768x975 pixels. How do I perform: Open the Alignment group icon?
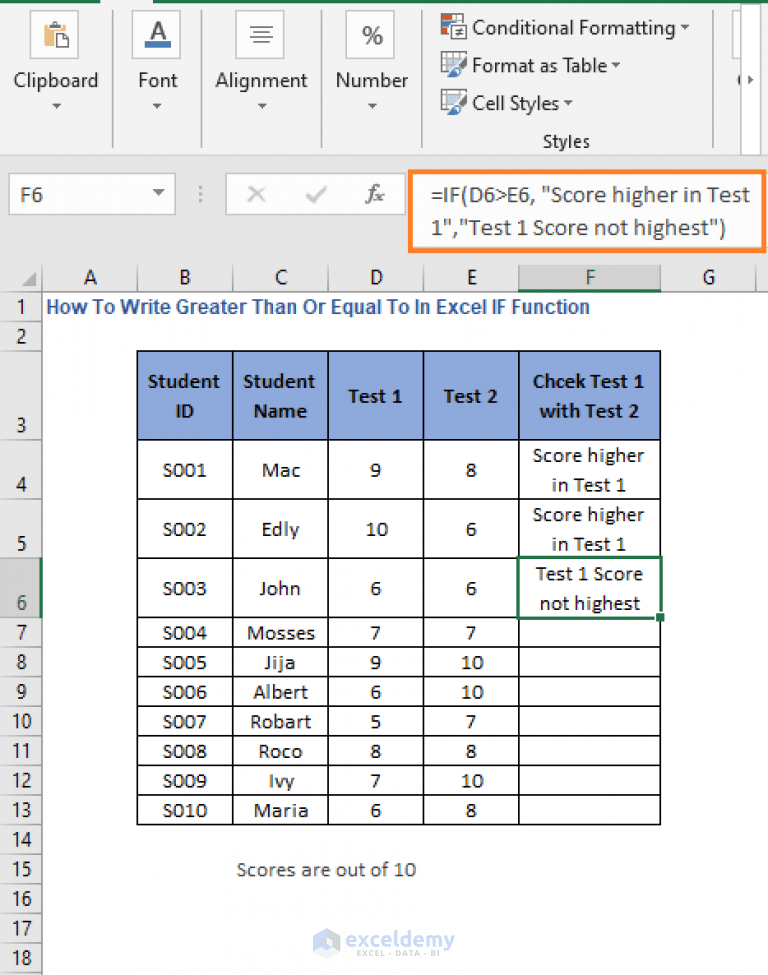click(261, 35)
